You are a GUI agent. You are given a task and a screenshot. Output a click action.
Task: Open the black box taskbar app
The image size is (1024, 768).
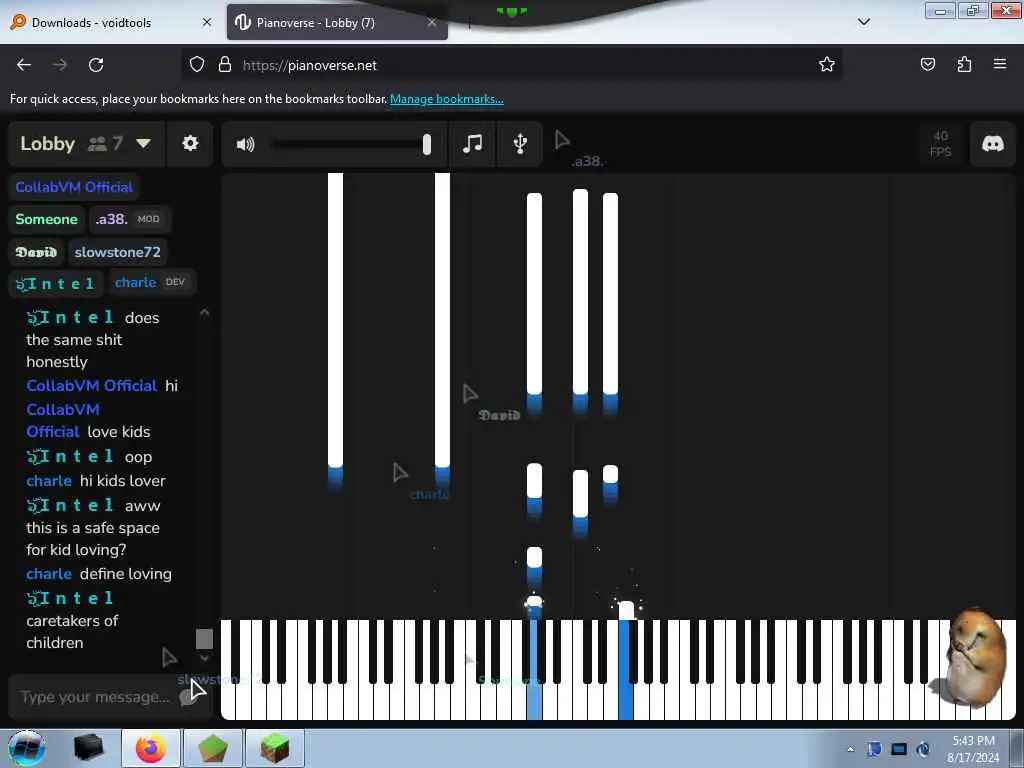point(88,748)
